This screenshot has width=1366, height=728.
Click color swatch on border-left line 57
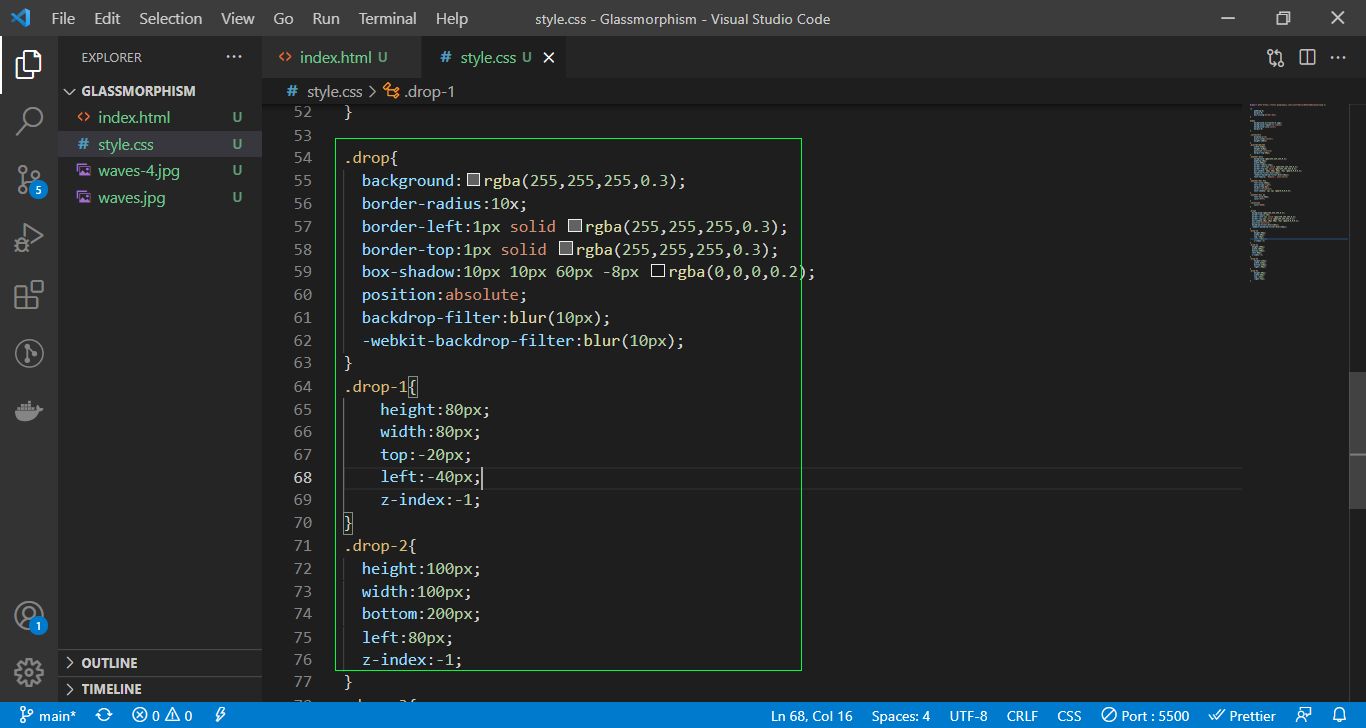click(575, 226)
